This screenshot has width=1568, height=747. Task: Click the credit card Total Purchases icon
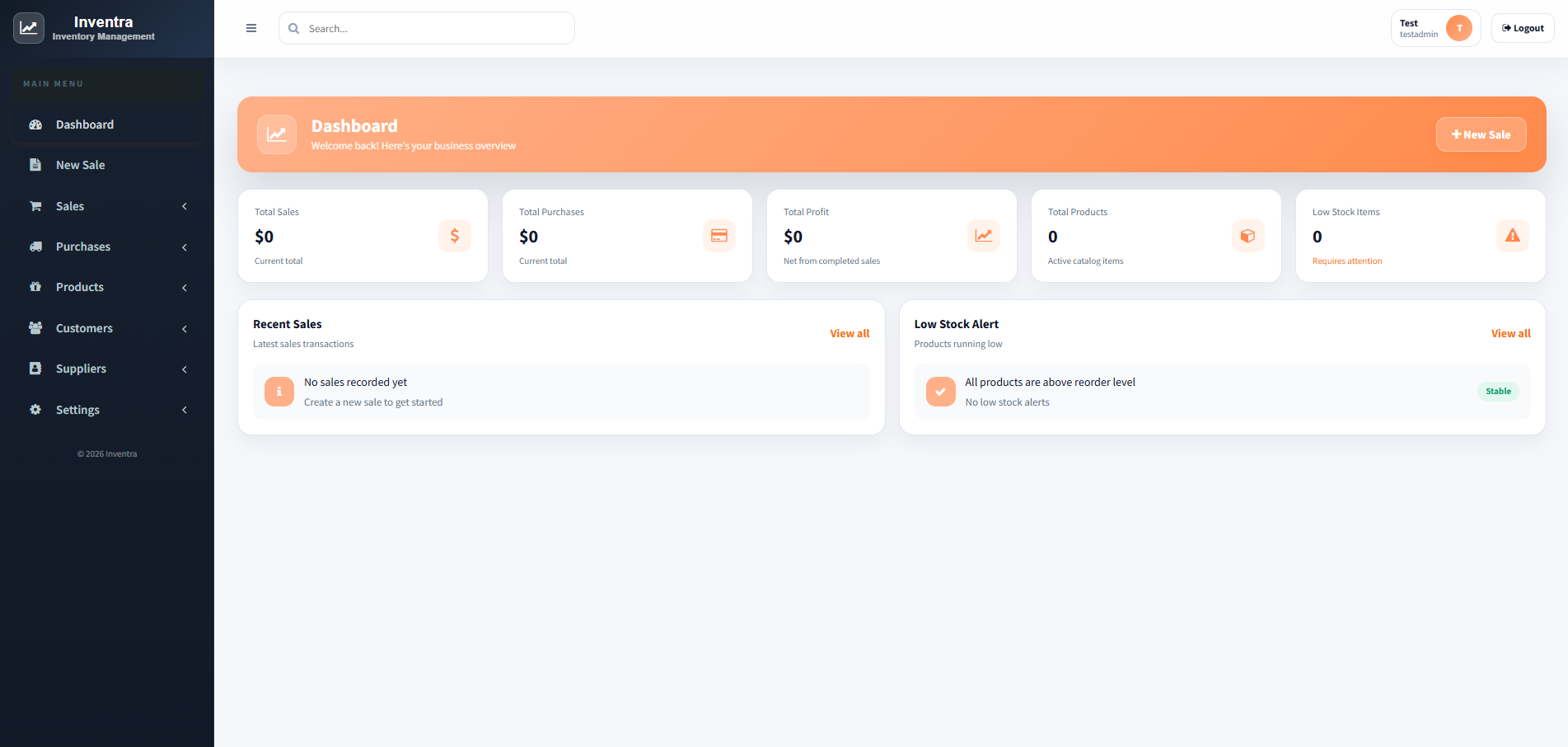pos(718,236)
